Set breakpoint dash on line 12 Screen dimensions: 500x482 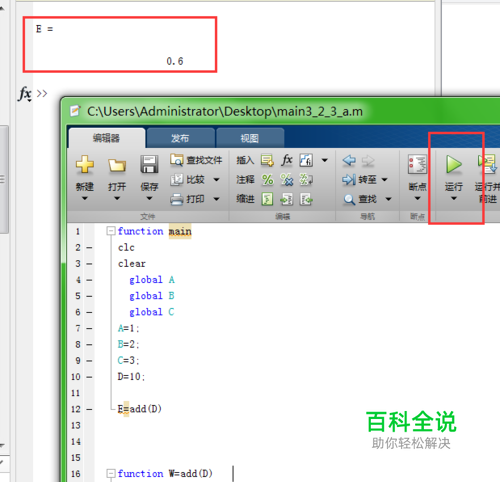(89, 409)
